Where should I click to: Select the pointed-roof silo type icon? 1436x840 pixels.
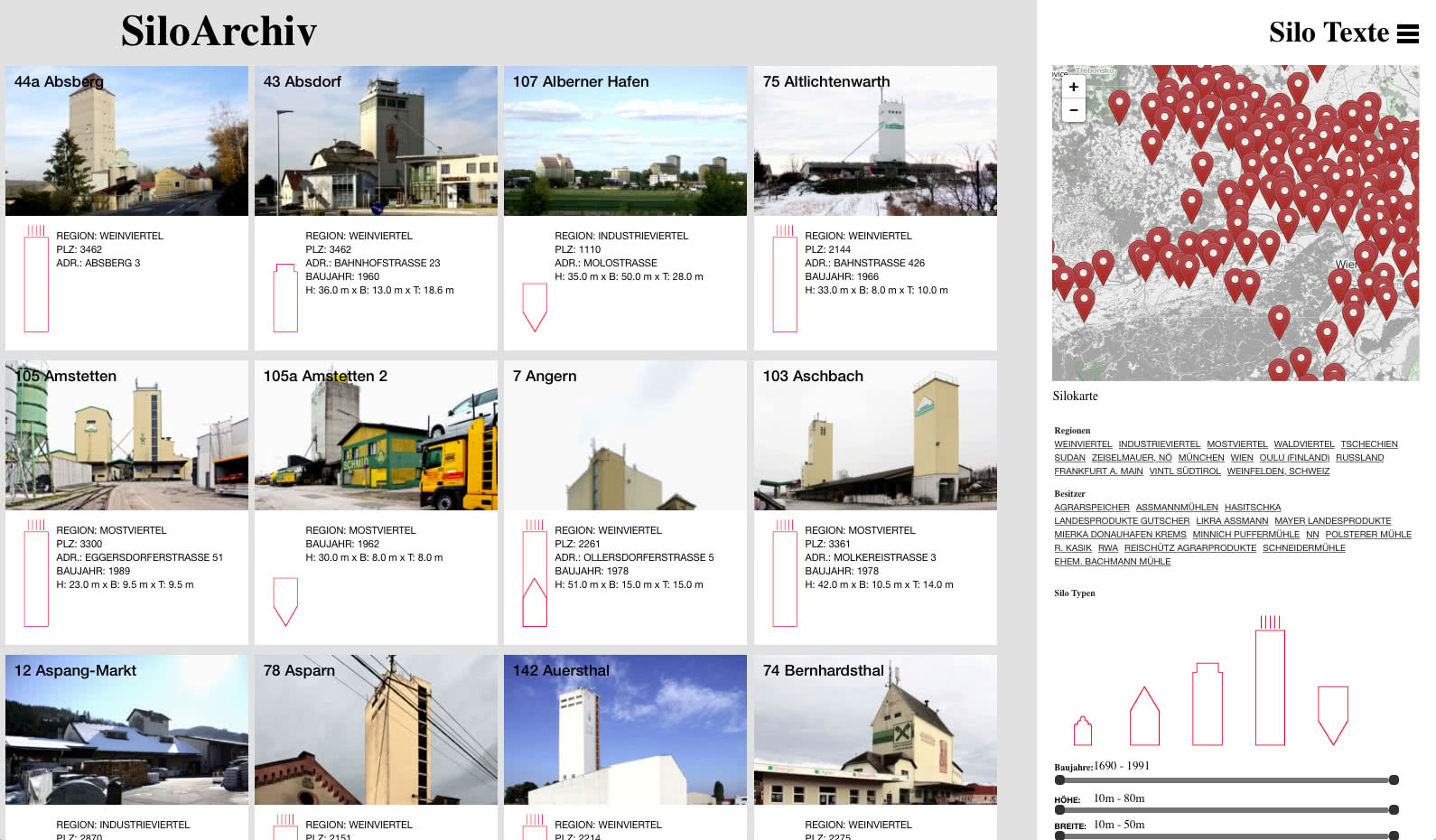click(x=1144, y=715)
